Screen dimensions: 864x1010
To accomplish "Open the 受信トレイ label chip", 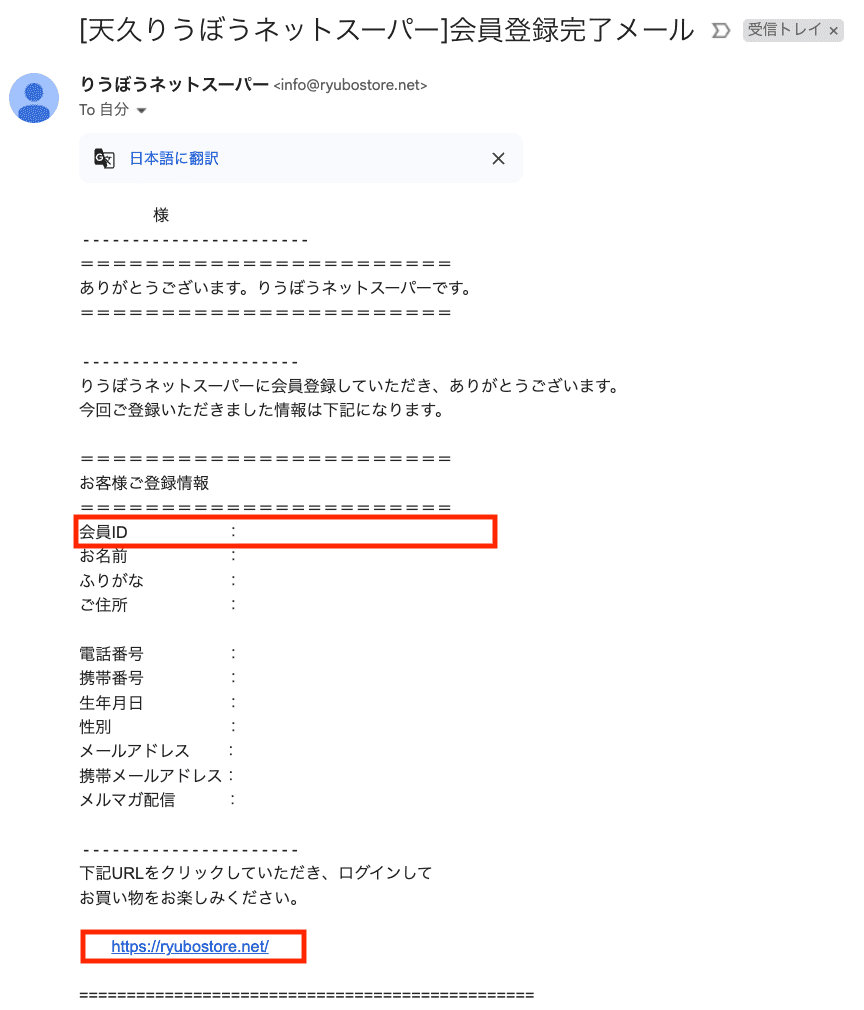I will point(784,30).
